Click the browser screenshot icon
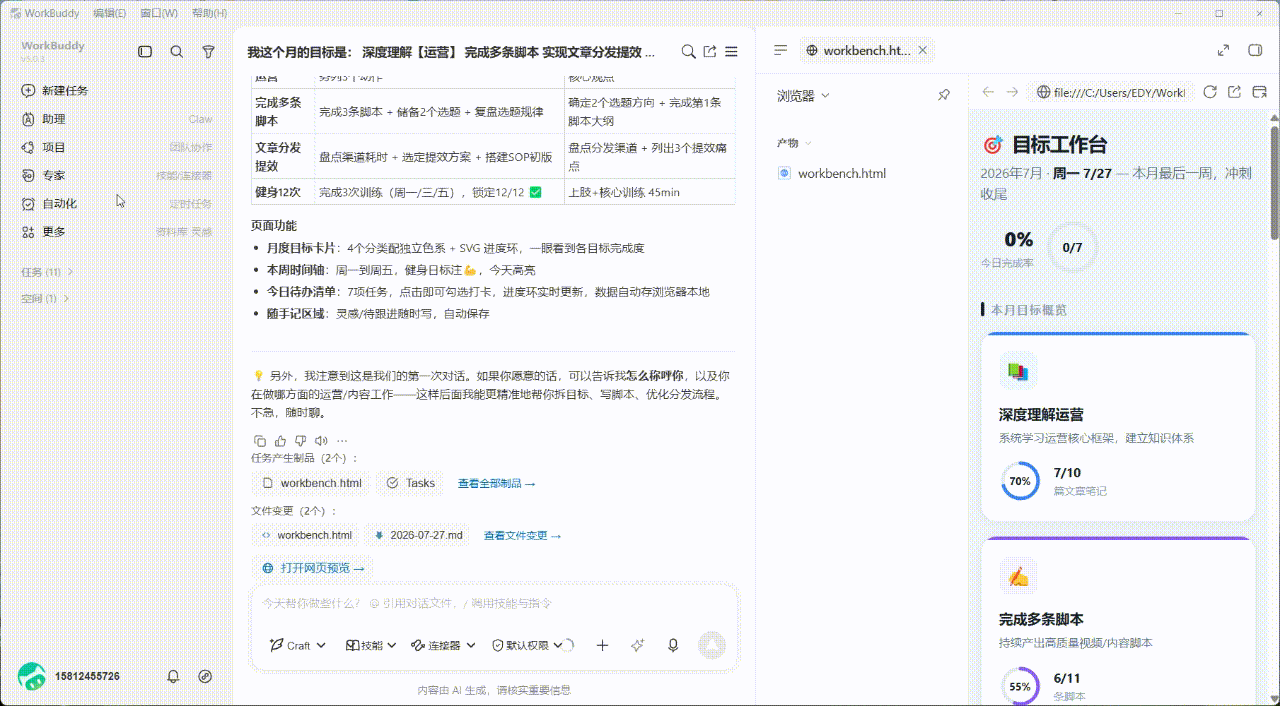 pyautogui.click(x=1258, y=92)
